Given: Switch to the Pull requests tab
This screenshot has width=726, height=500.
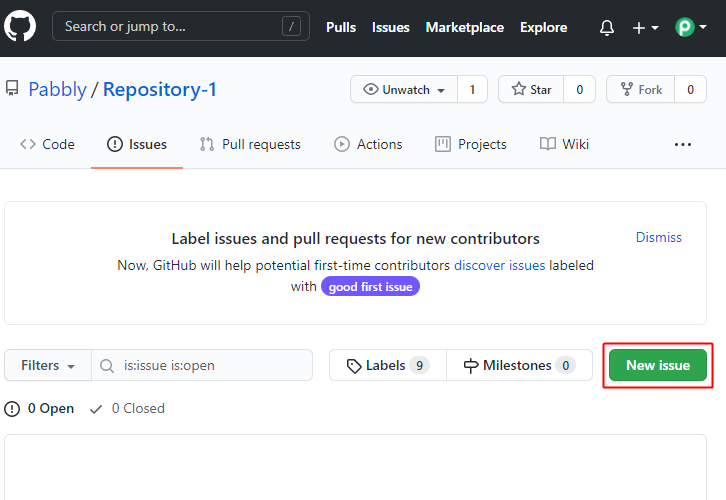Looking at the screenshot, I should pyautogui.click(x=250, y=144).
